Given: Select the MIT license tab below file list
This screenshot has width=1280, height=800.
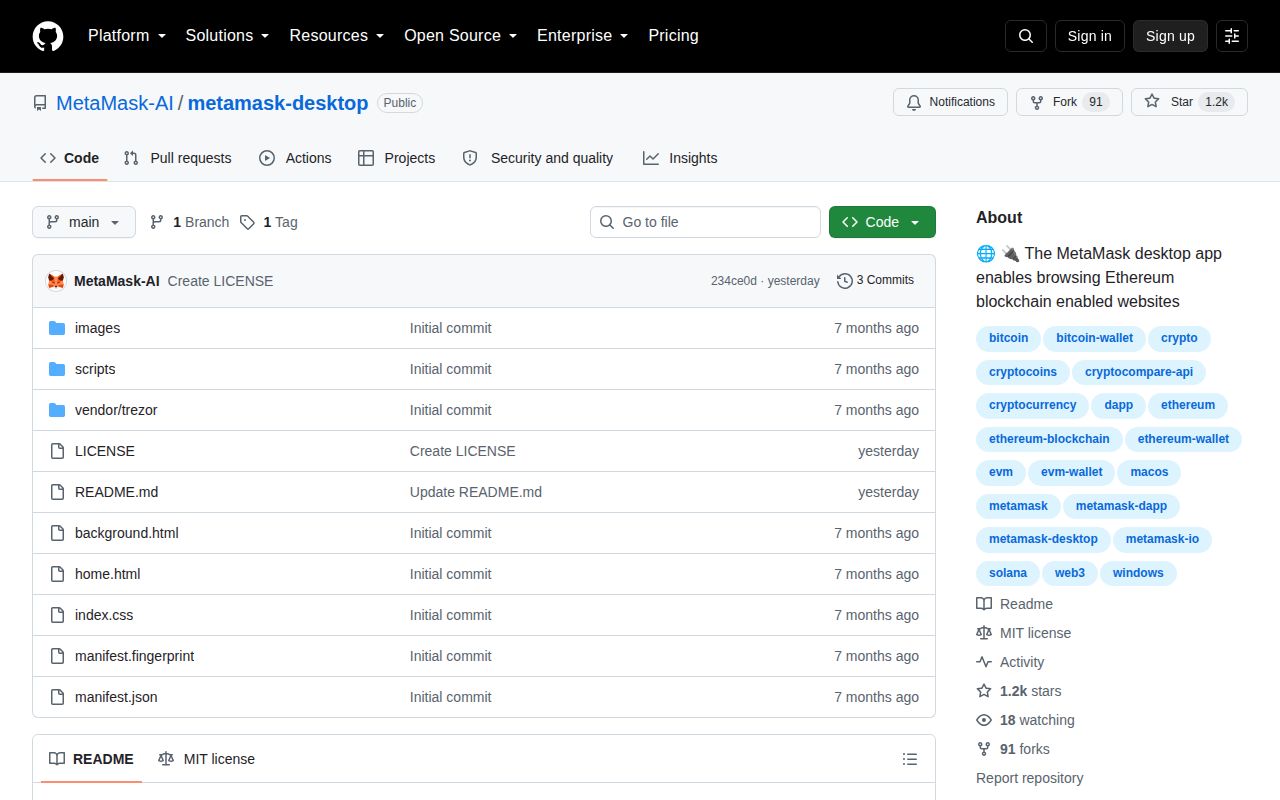Looking at the screenshot, I should point(206,759).
